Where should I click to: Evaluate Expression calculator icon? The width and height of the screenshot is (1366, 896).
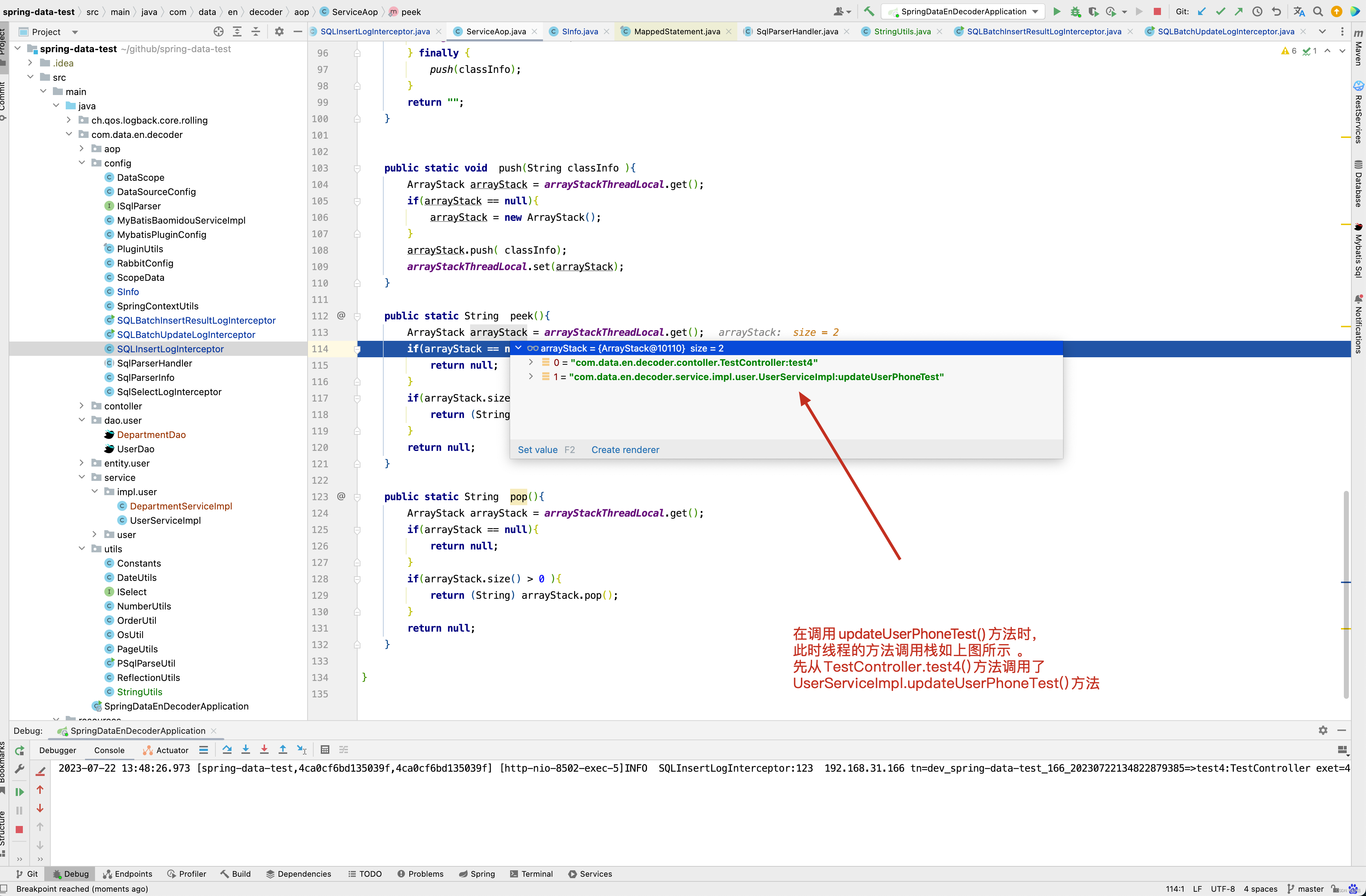tap(325, 750)
